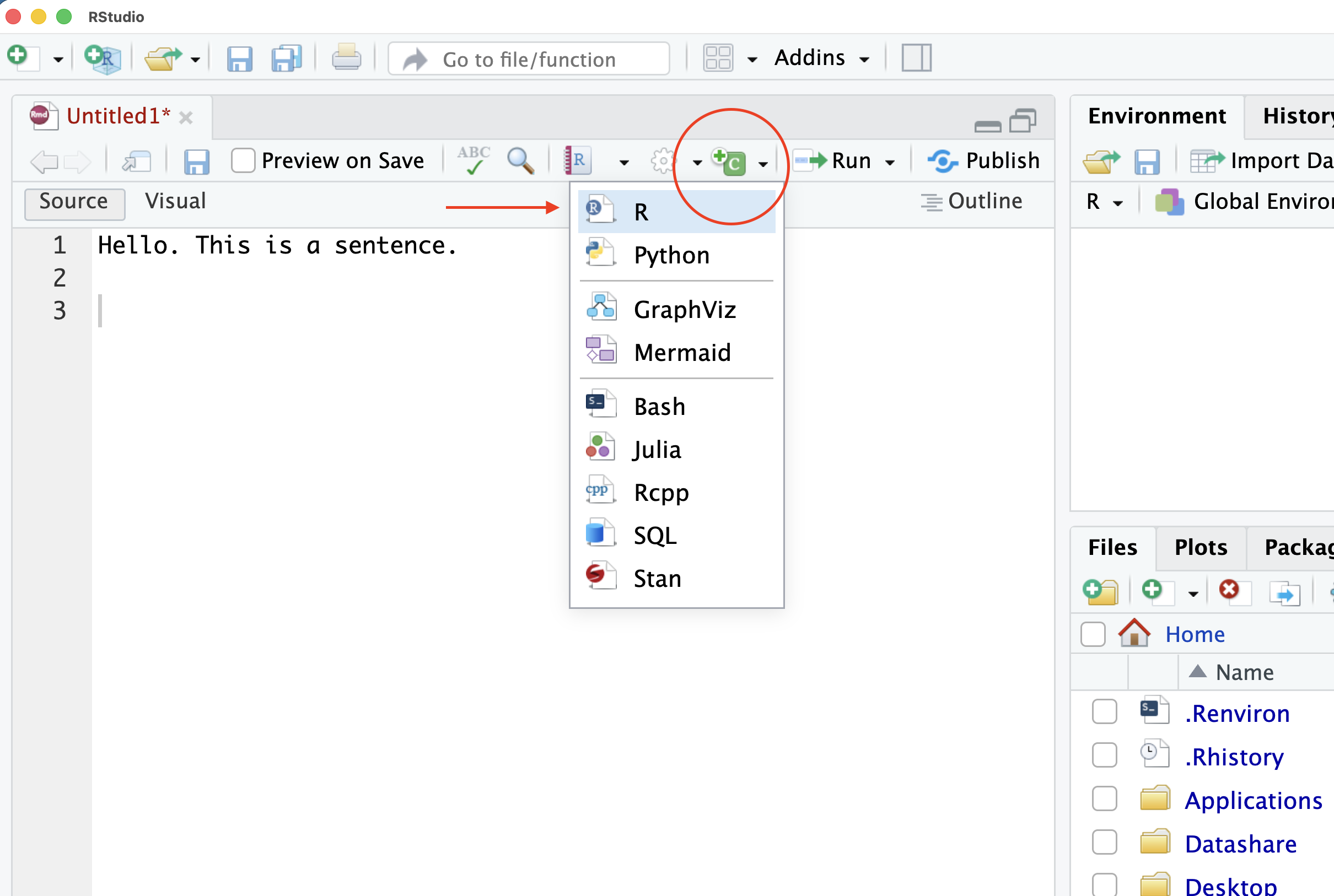Image resolution: width=1334 pixels, height=896 pixels.
Task: Click the Save workspace icon in Environment
Action: point(1147,161)
